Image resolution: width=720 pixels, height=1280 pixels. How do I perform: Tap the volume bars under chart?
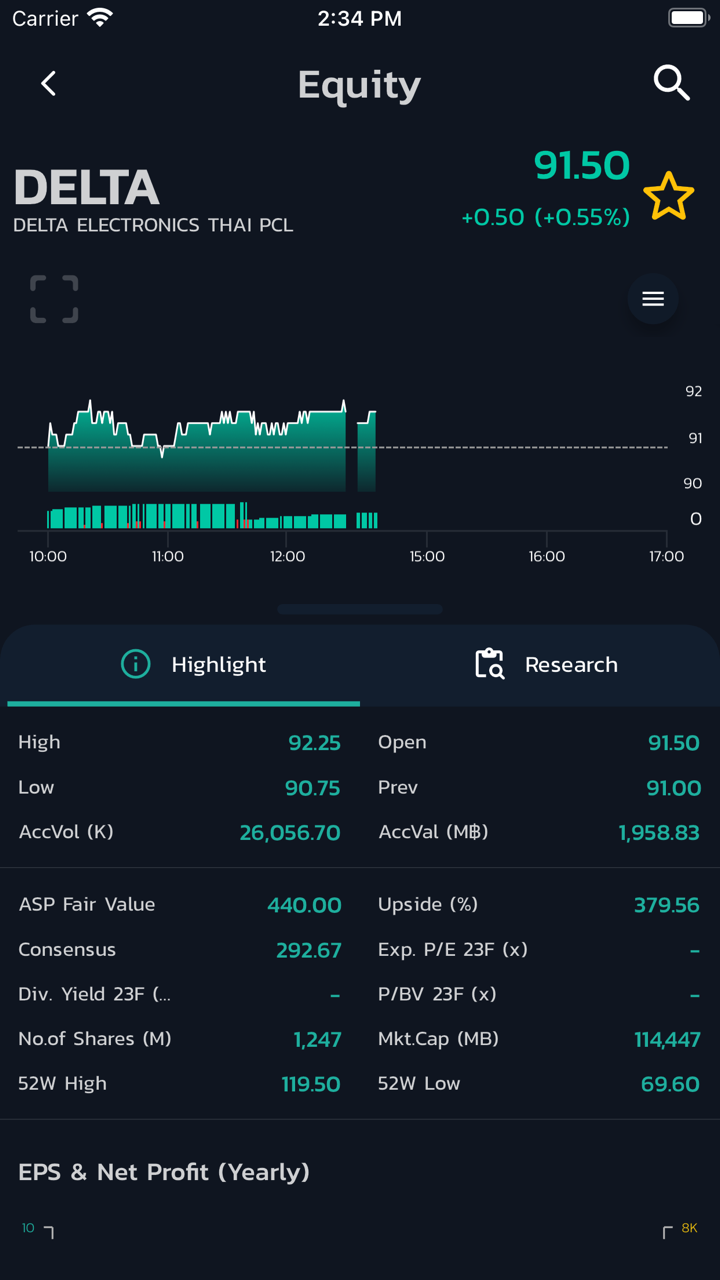pos(200,518)
